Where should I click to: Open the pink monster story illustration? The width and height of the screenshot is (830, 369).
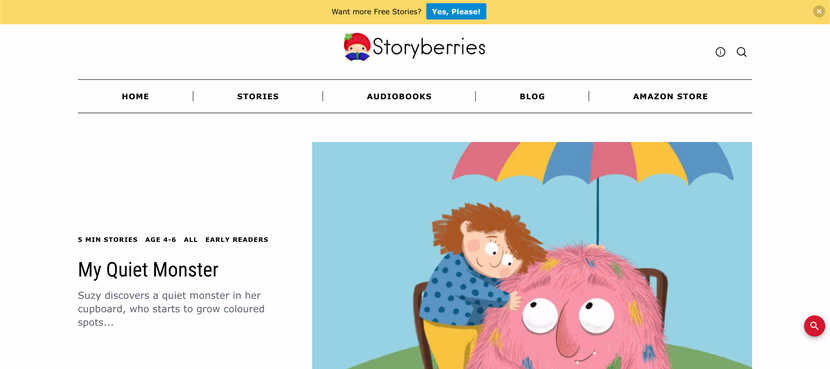532,255
